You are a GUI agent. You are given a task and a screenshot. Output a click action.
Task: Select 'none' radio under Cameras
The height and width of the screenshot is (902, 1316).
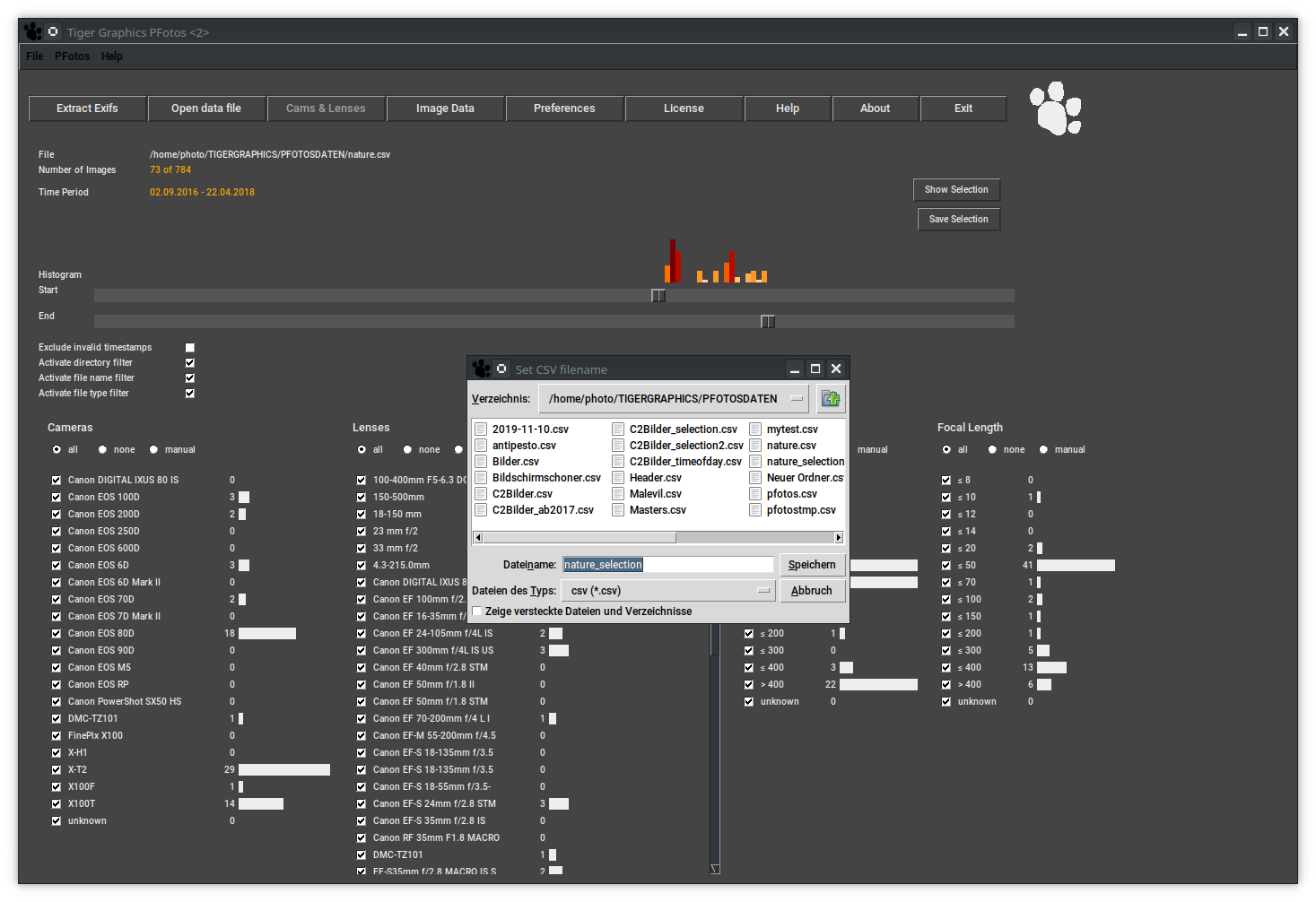(102, 450)
